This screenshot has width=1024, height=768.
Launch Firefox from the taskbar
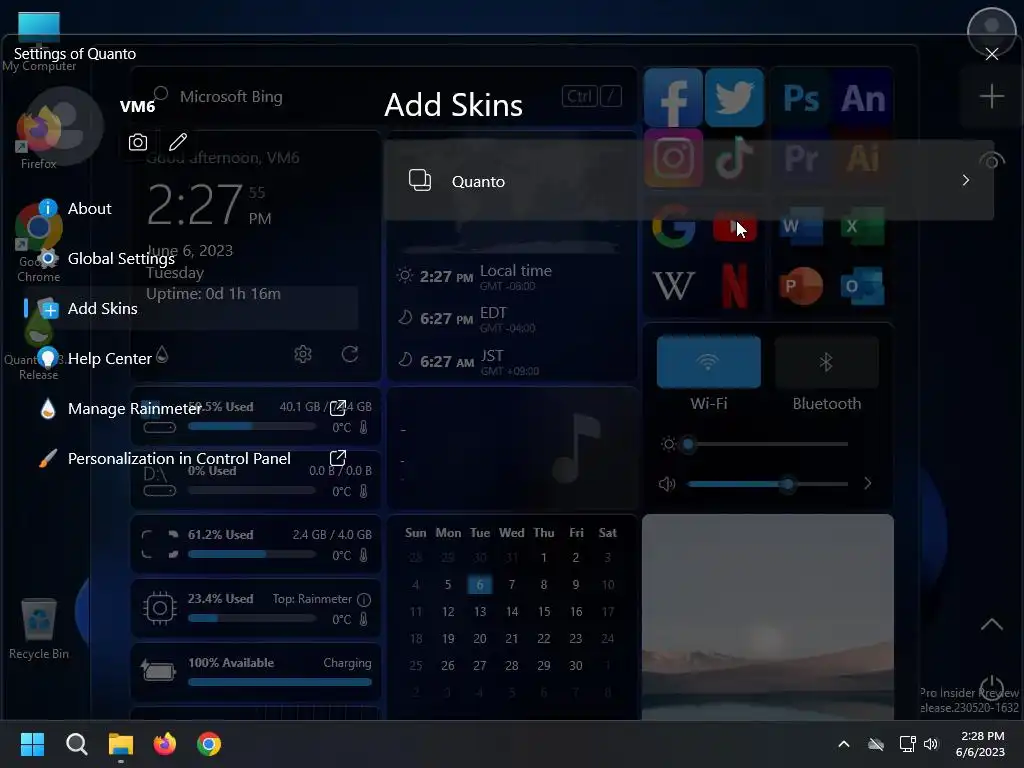click(165, 744)
